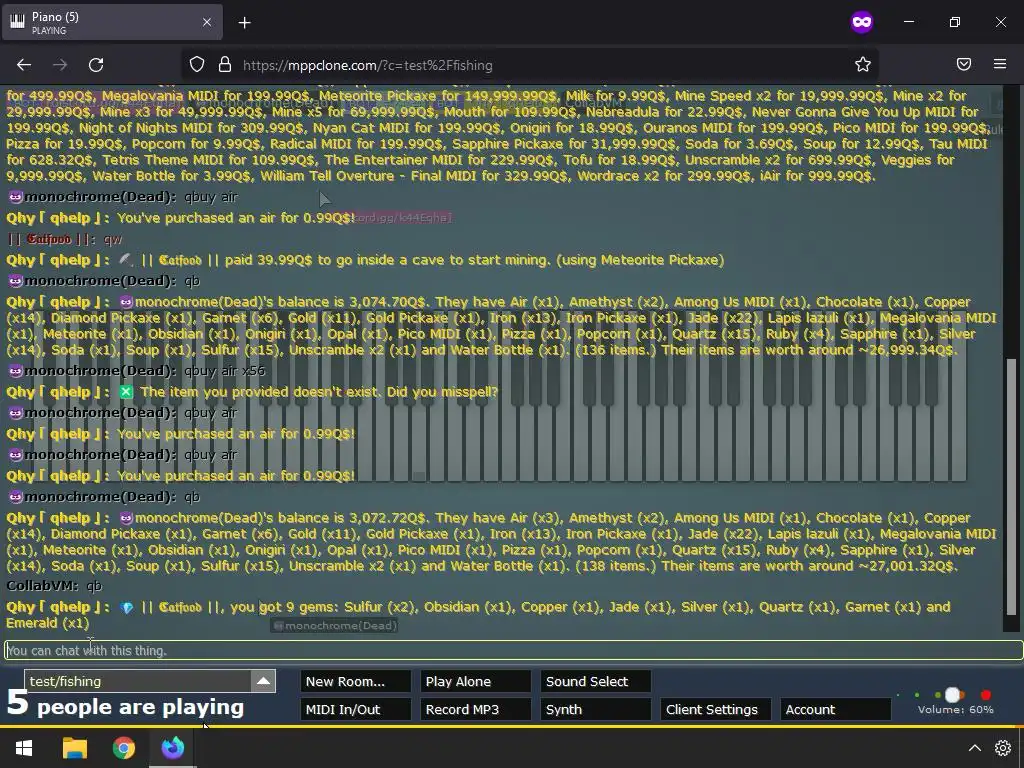This screenshot has height=768, width=1024.
Task: Open the shield tracking protection icon
Action: [197, 65]
